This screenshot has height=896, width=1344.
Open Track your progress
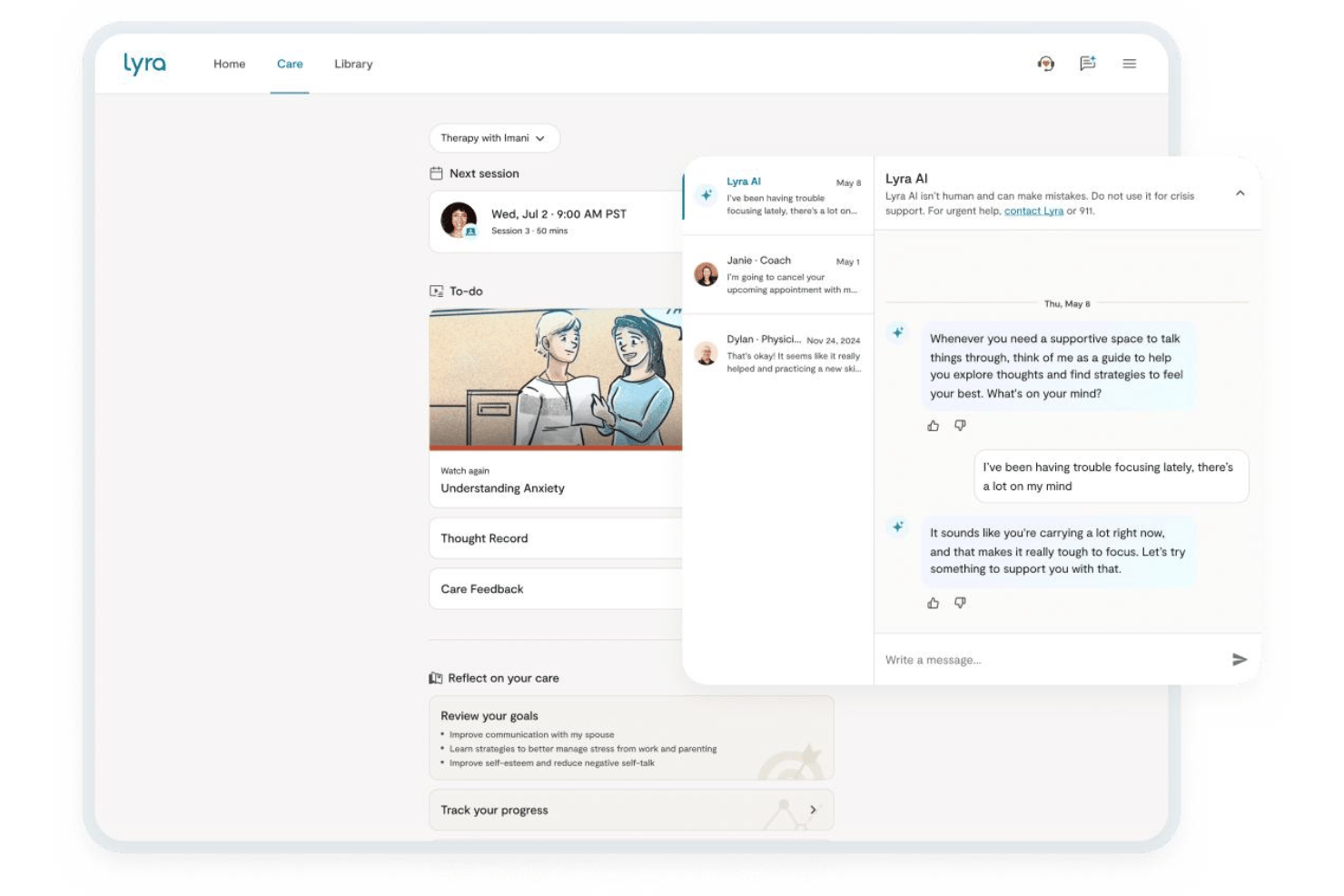pyautogui.click(x=631, y=810)
